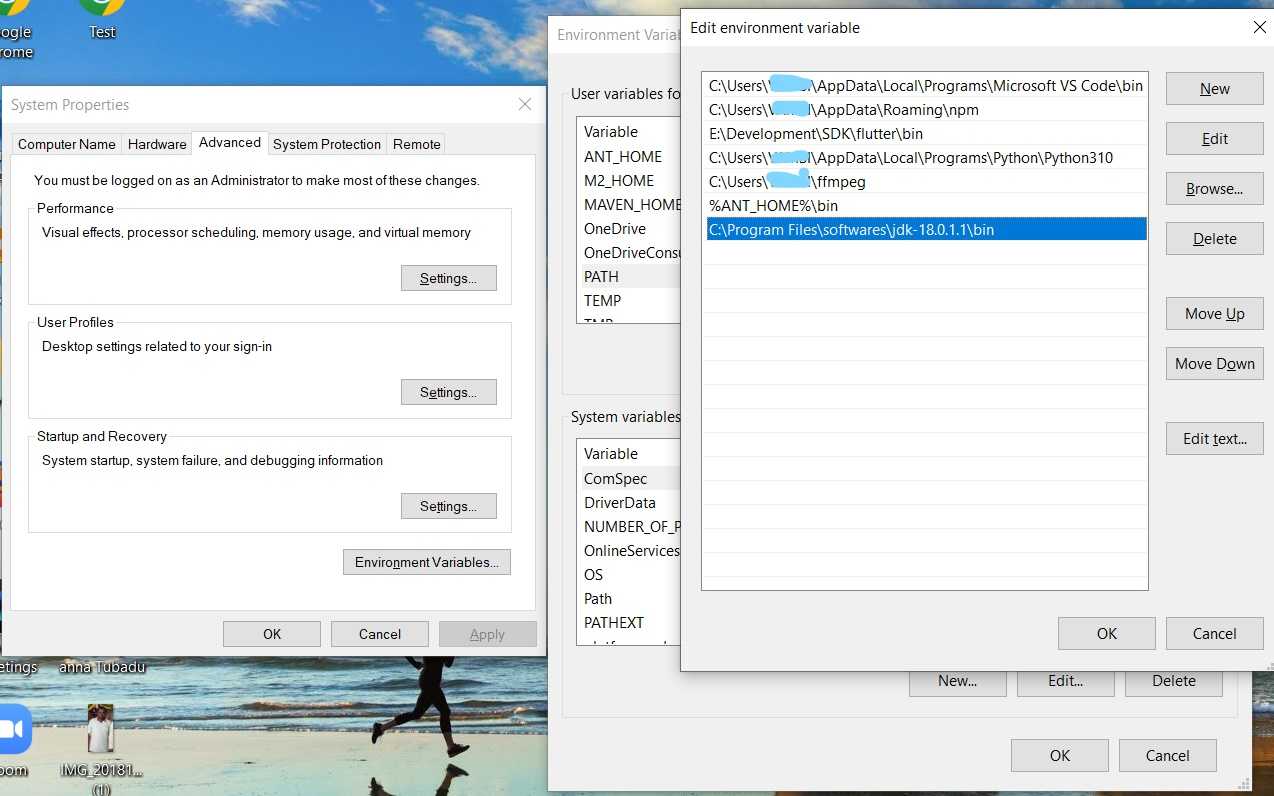Open Performance Settings
This screenshot has height=796, width=1274.
point(448,278)
